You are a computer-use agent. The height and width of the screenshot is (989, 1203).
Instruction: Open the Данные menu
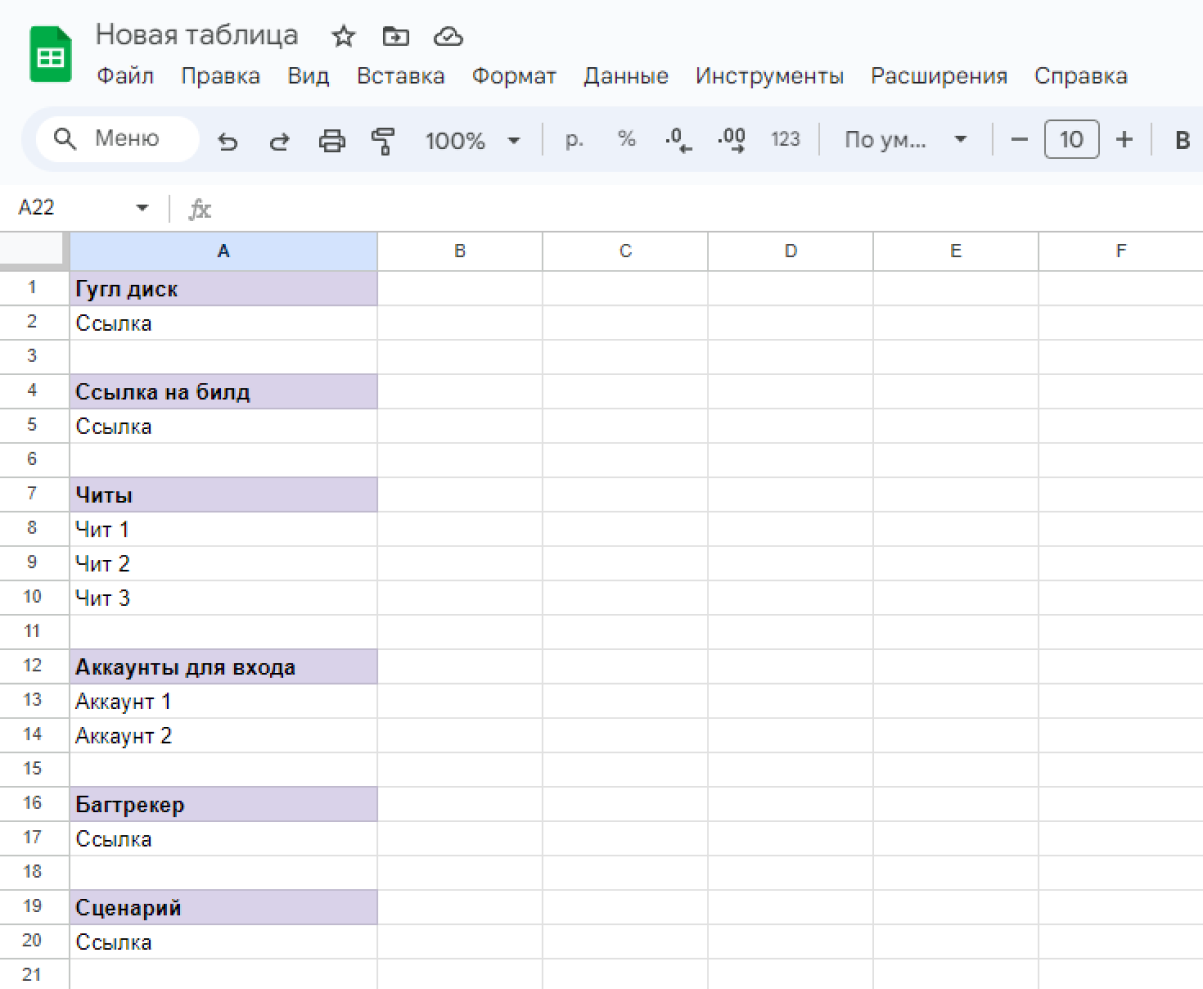(626, 76)
